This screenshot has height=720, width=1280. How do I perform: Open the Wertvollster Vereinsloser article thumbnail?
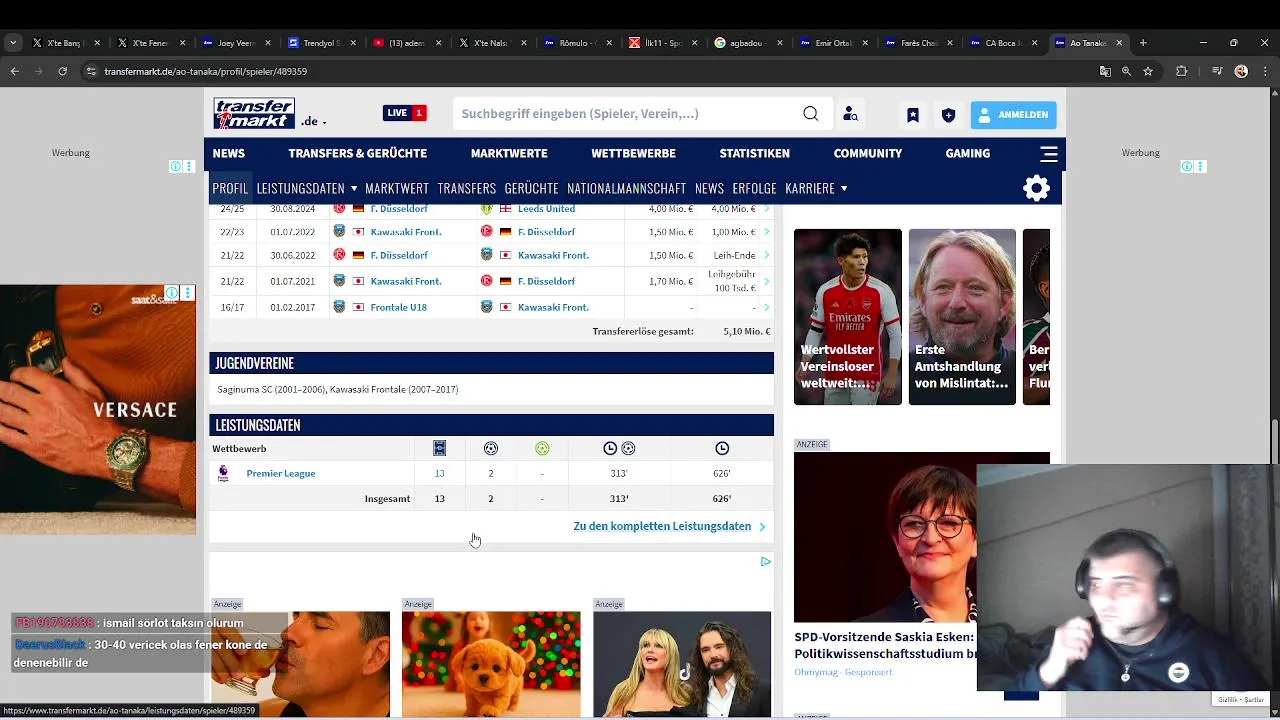(x=848, y=317)
